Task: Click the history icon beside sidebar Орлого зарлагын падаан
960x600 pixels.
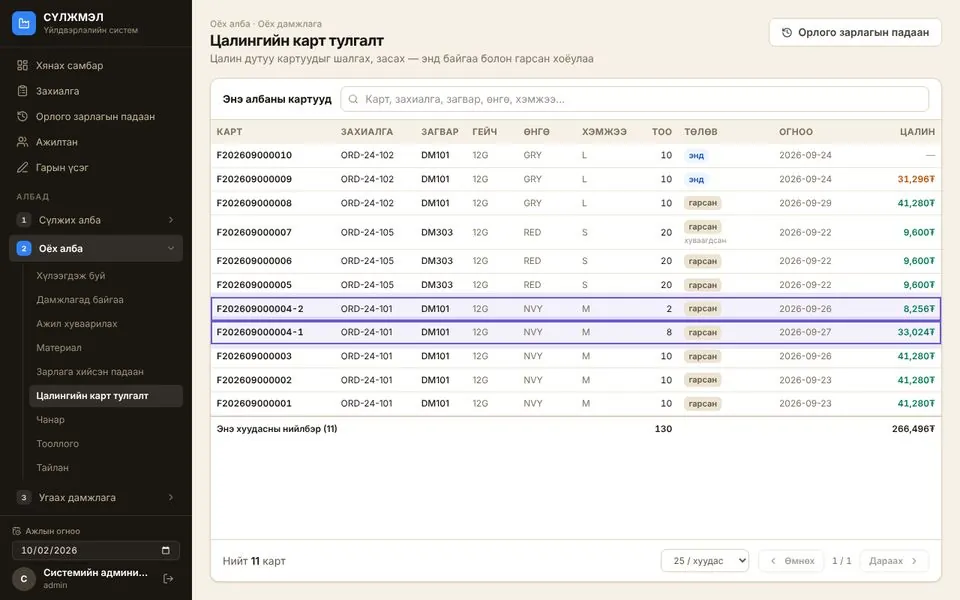Action: (x=23, y=116)
